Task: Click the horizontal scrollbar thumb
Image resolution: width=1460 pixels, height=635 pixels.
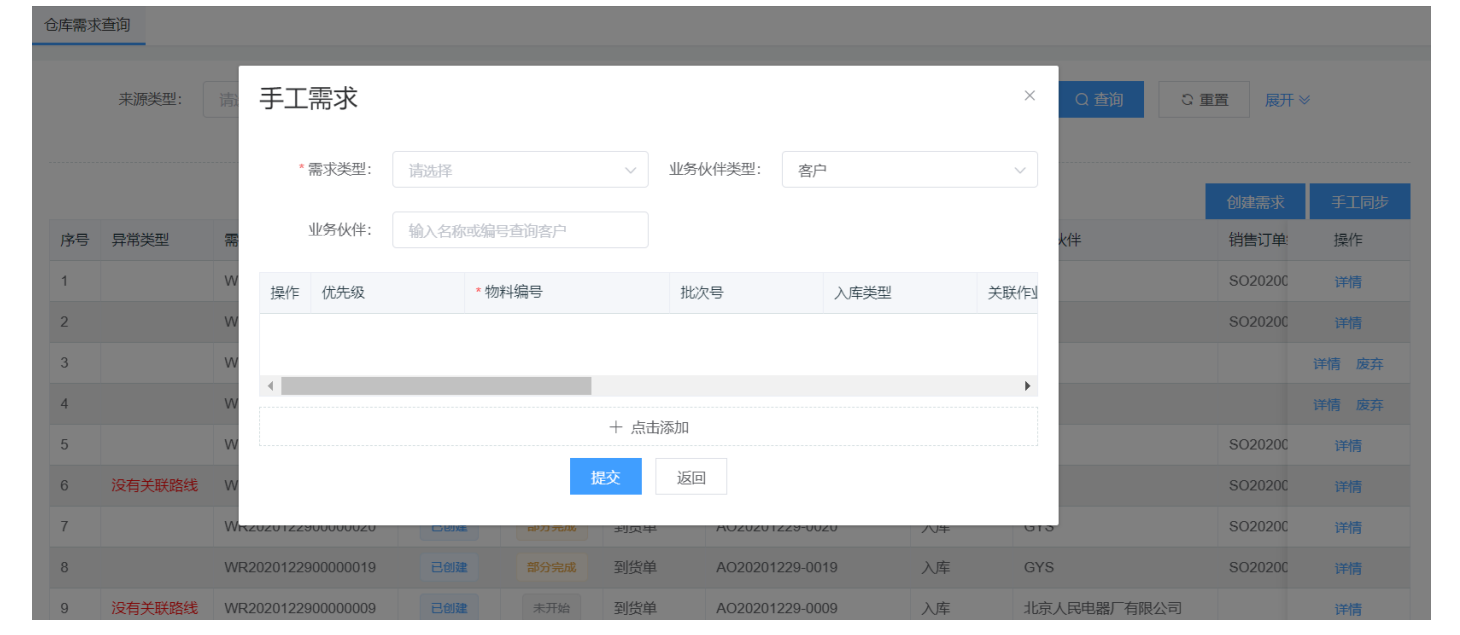Action: click(x=436, y=386)
